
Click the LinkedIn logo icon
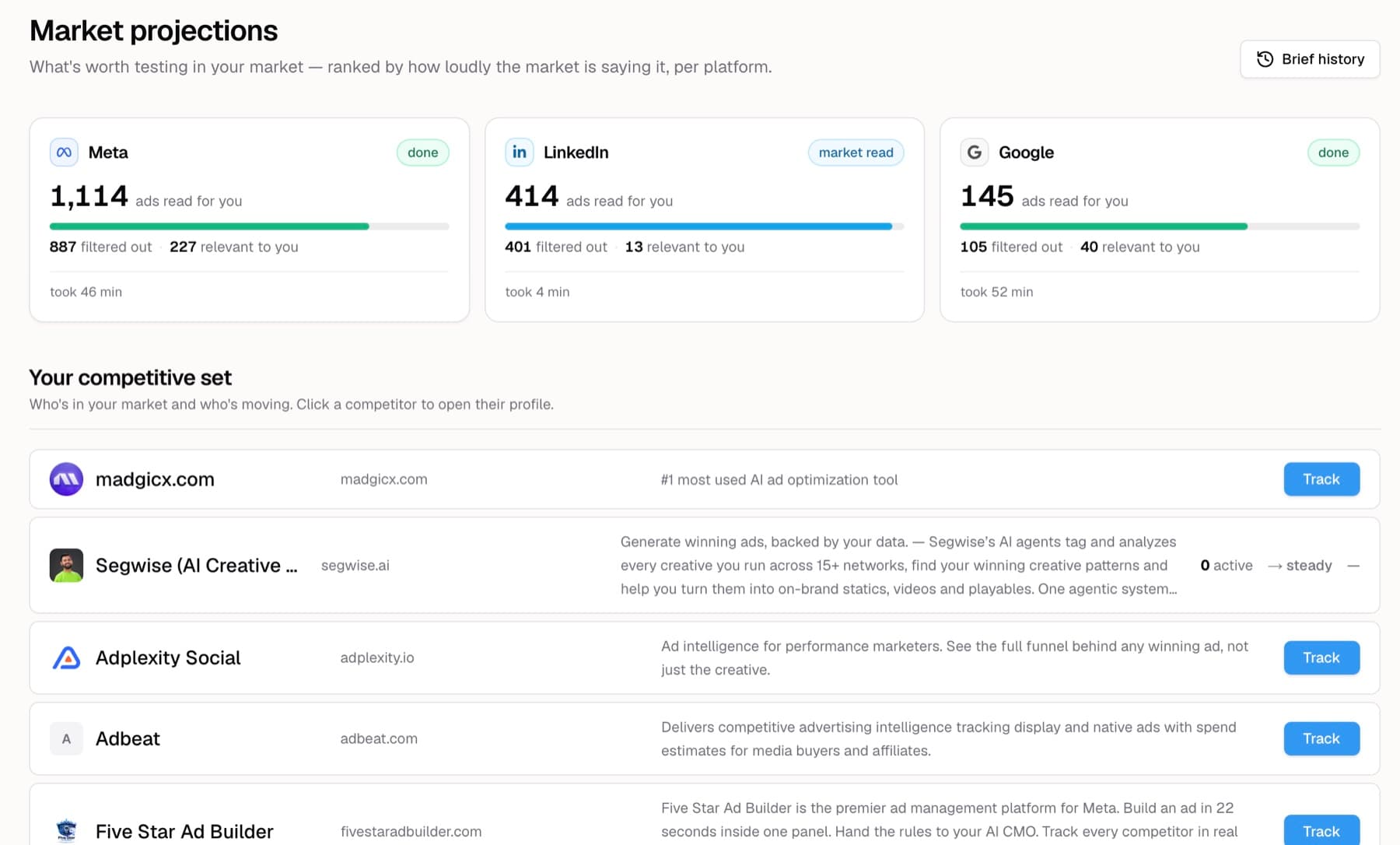coord(520,153)
